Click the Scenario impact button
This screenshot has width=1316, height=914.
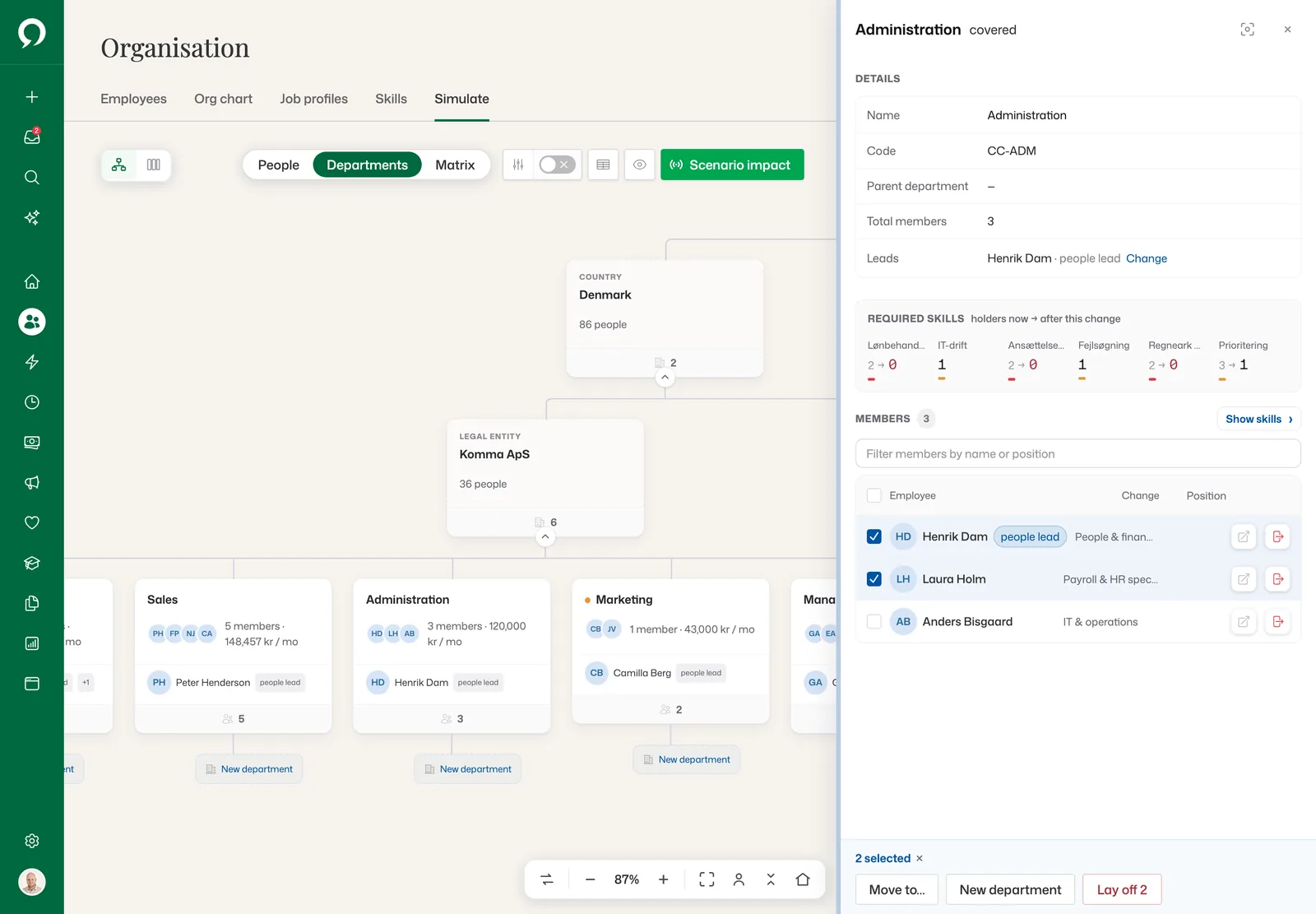pos(732,165)
